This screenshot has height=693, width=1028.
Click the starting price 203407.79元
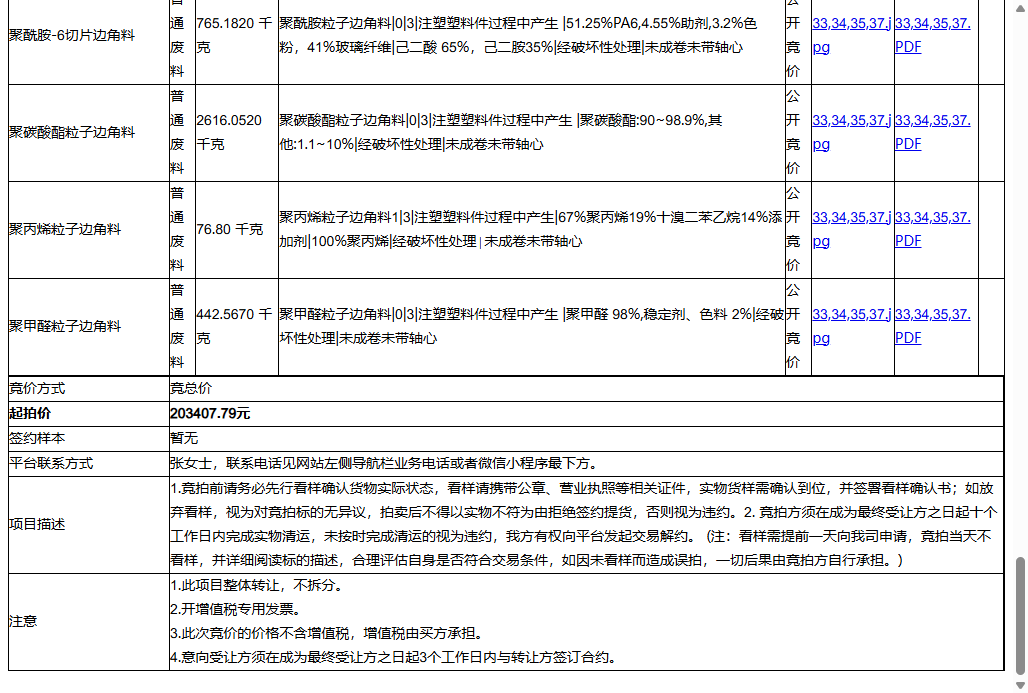210,414
